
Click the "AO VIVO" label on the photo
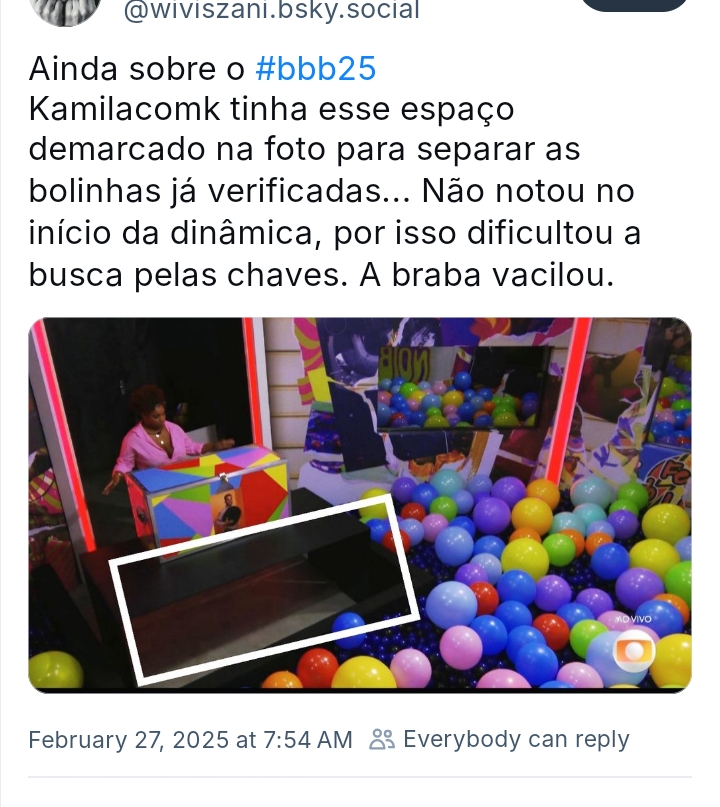tap(634, 619)
